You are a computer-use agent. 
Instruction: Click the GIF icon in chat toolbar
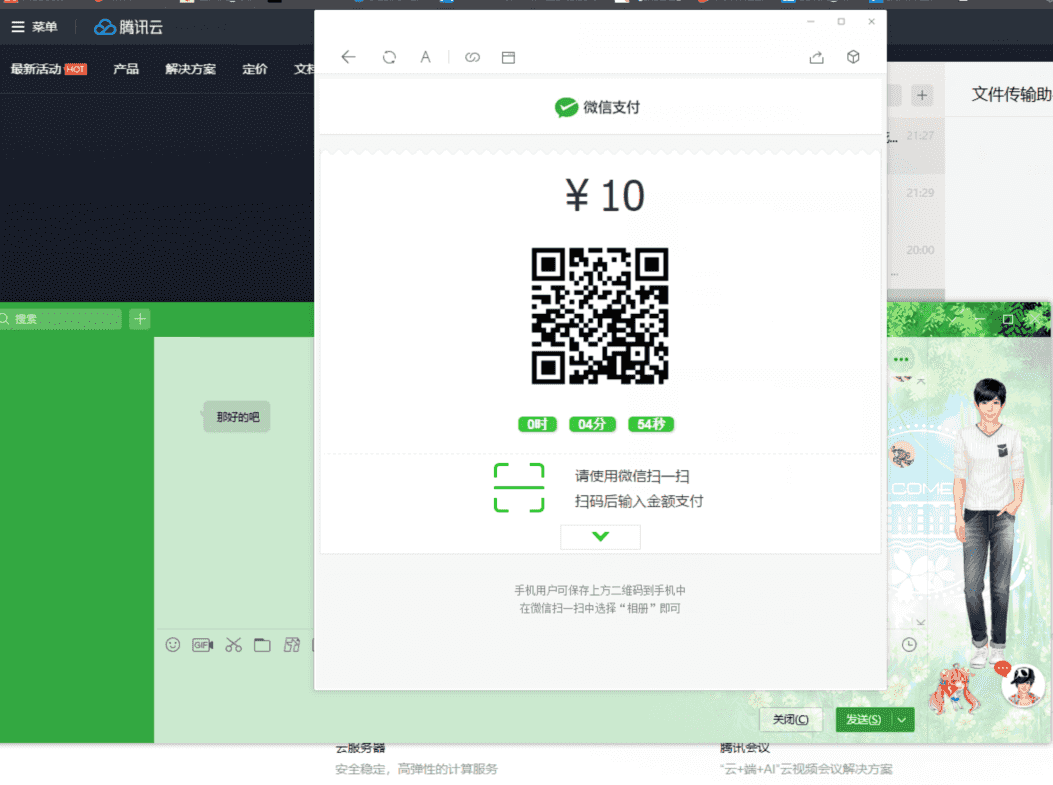coord(202,645)
